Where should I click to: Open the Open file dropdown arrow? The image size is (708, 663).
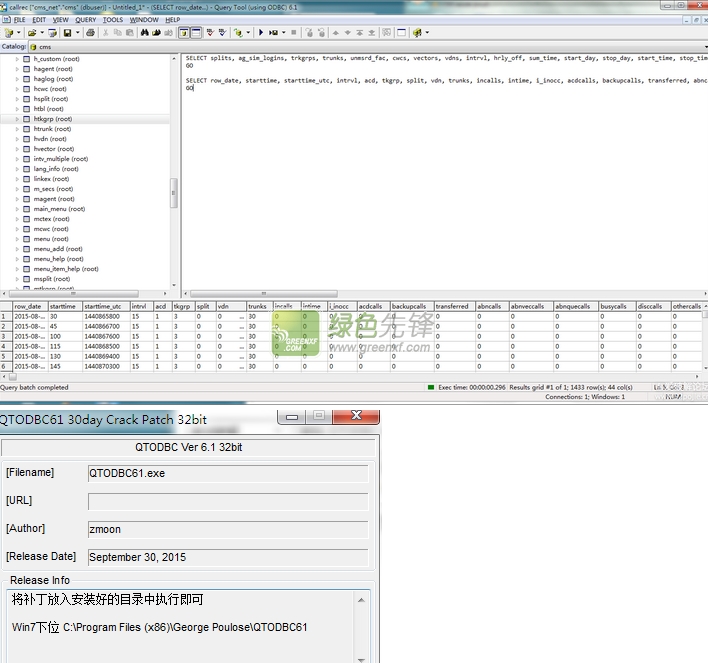point(42,33)
